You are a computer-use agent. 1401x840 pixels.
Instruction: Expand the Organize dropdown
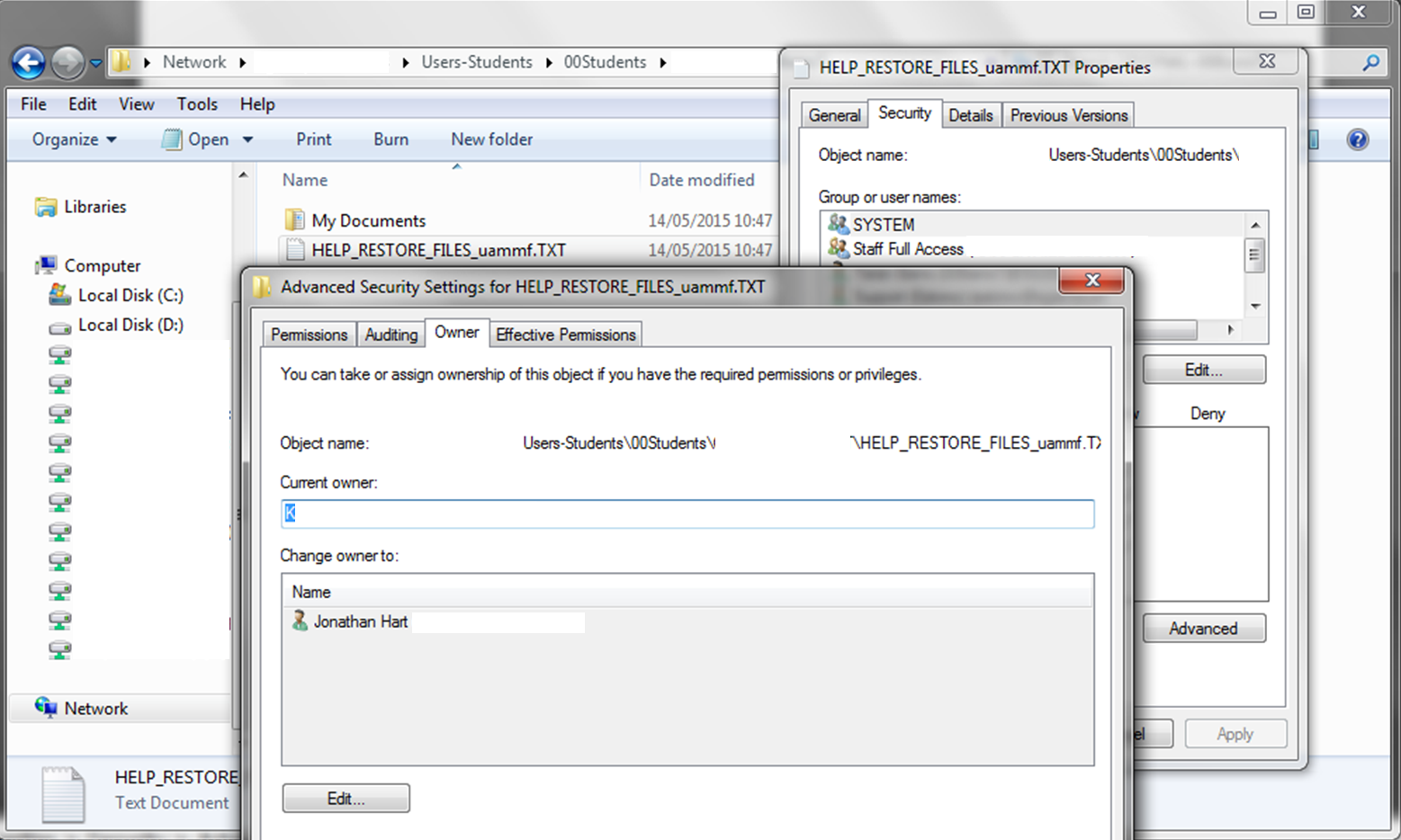pos(74,139)
